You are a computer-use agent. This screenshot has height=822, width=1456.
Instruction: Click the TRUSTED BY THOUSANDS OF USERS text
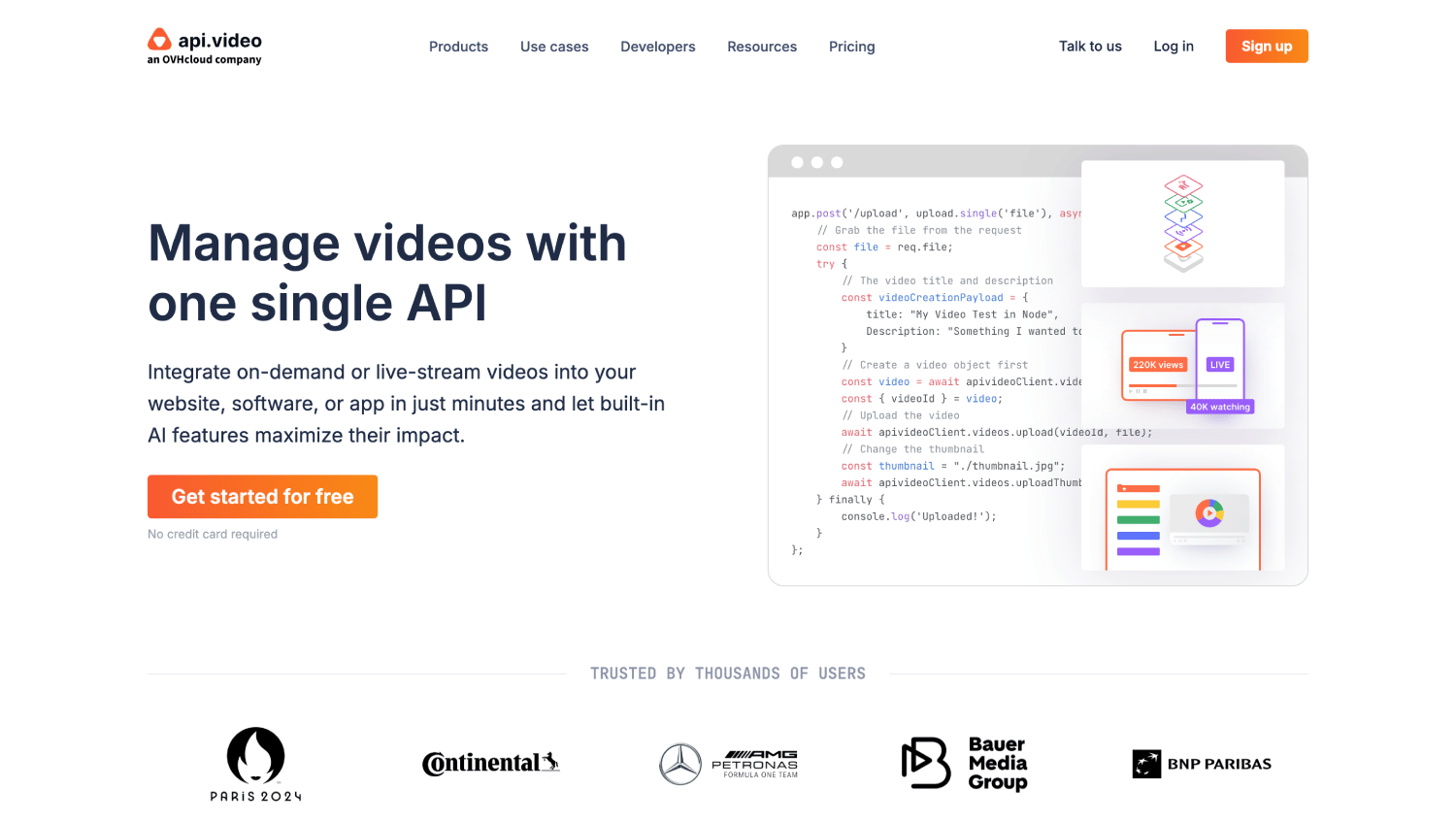(728, 674)
